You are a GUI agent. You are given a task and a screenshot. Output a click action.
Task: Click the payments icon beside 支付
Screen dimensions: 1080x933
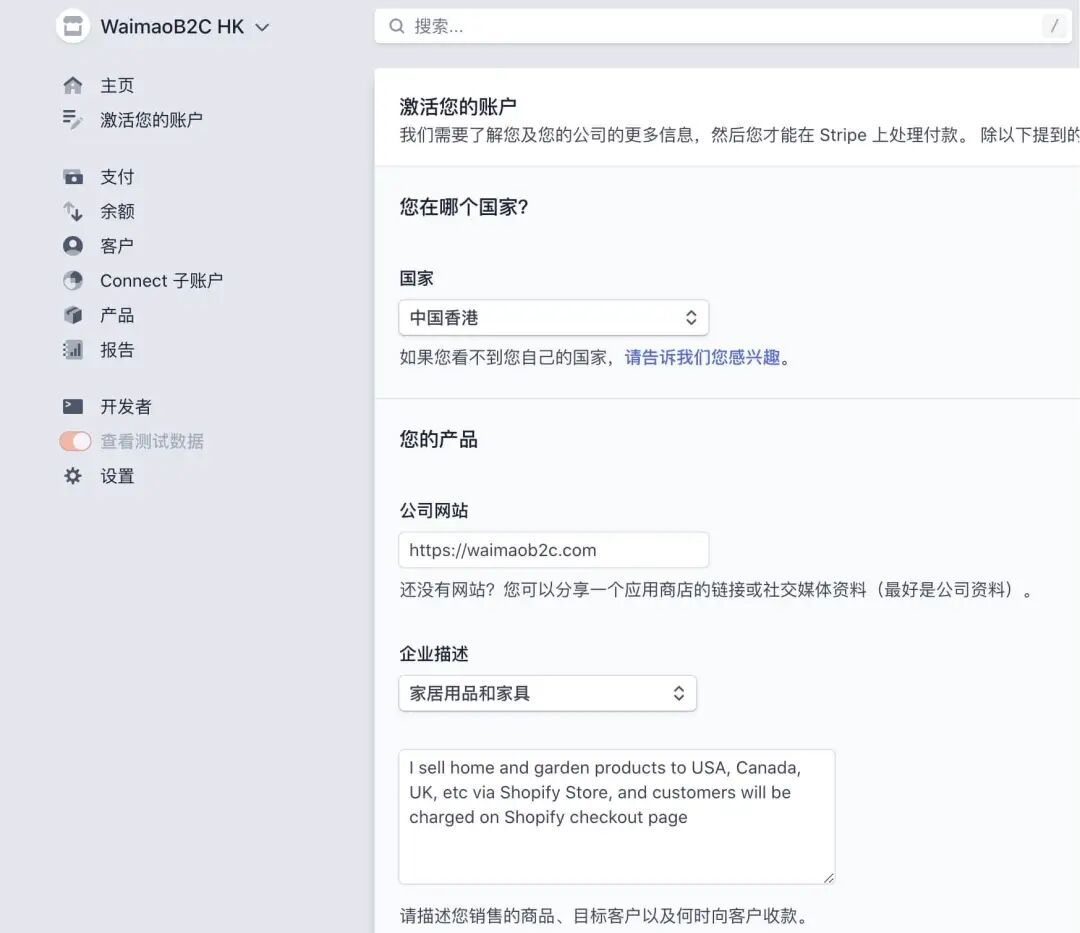click(x=72, y=177)
